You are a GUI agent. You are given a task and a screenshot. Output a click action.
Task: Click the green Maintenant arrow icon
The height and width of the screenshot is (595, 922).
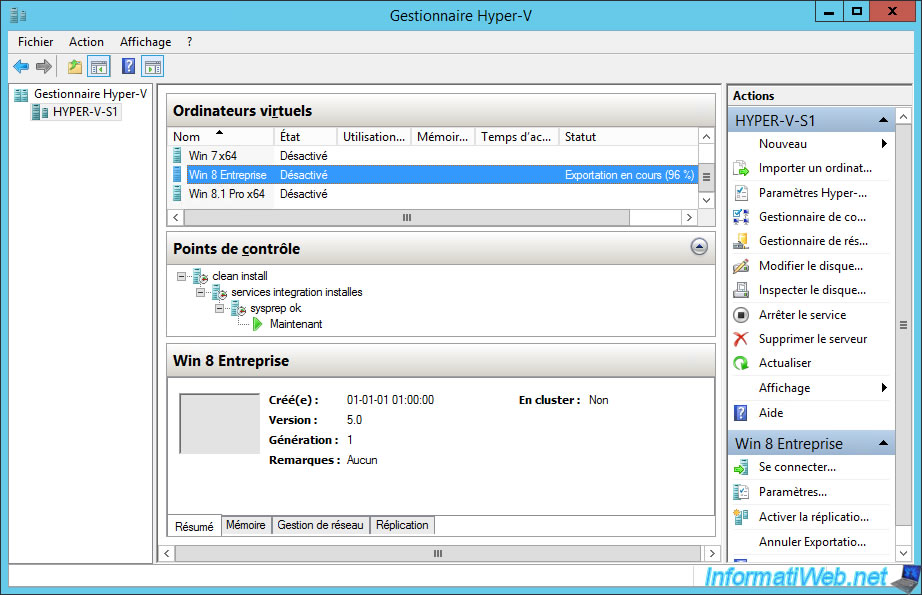[x=258, y=324]
